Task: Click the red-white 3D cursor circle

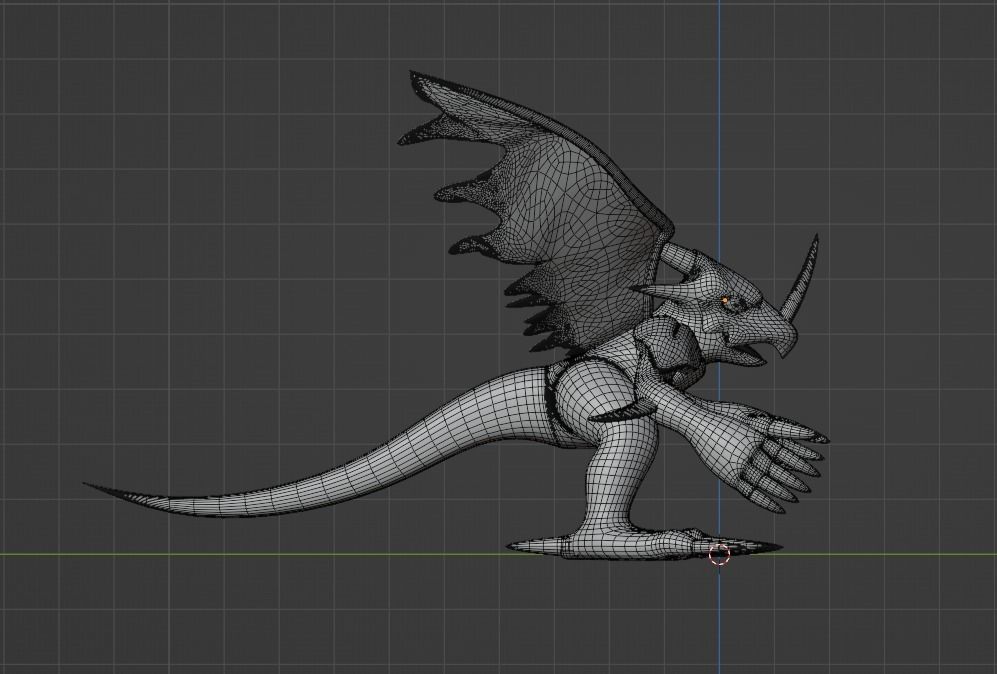Action: tap(719, 554)
